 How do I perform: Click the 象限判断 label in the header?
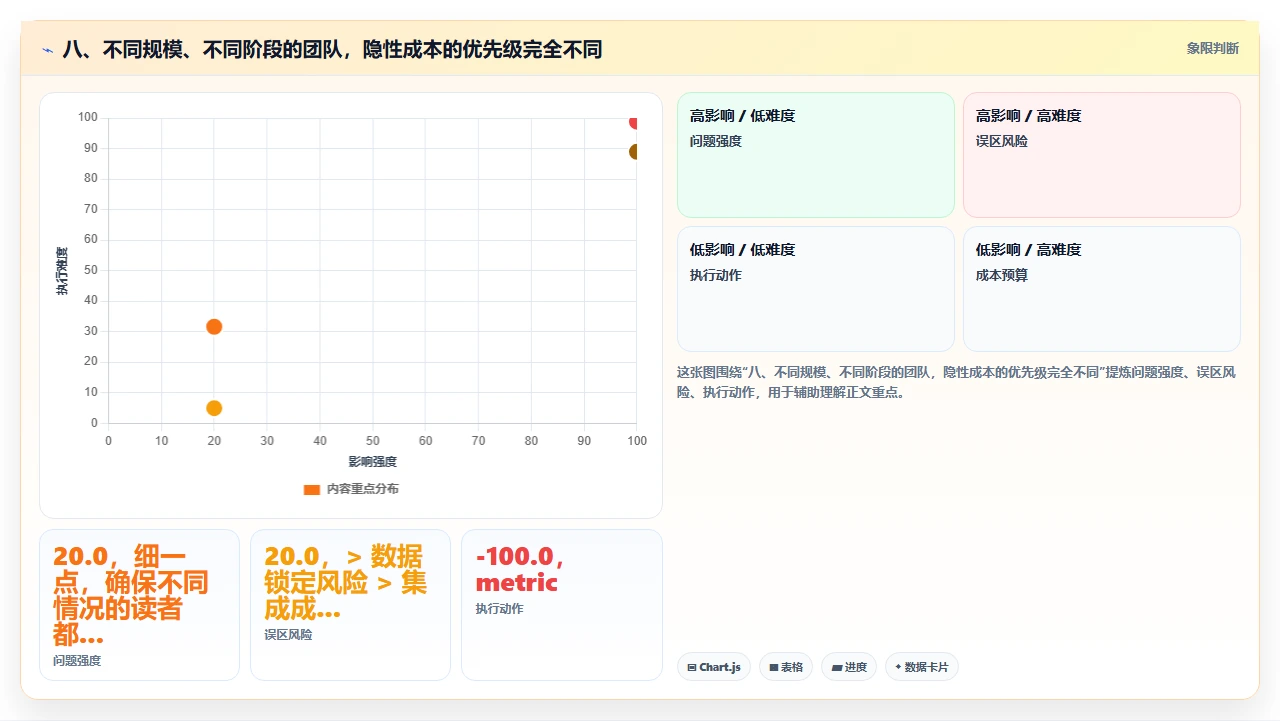coord(1212,48)
